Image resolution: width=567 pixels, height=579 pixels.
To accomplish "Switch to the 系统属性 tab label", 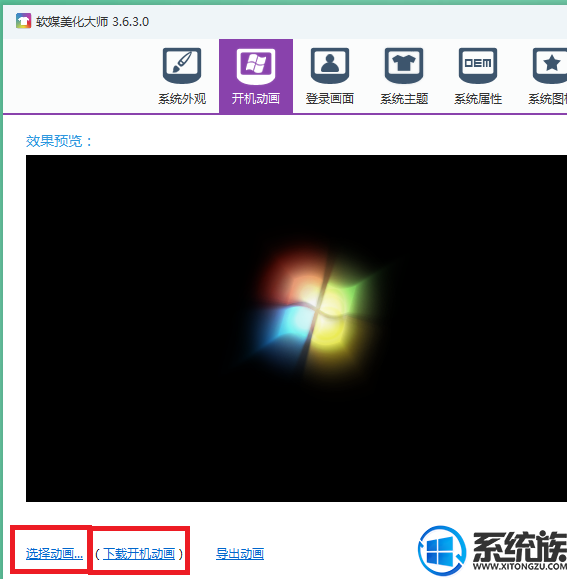I will tap(478, 99).
